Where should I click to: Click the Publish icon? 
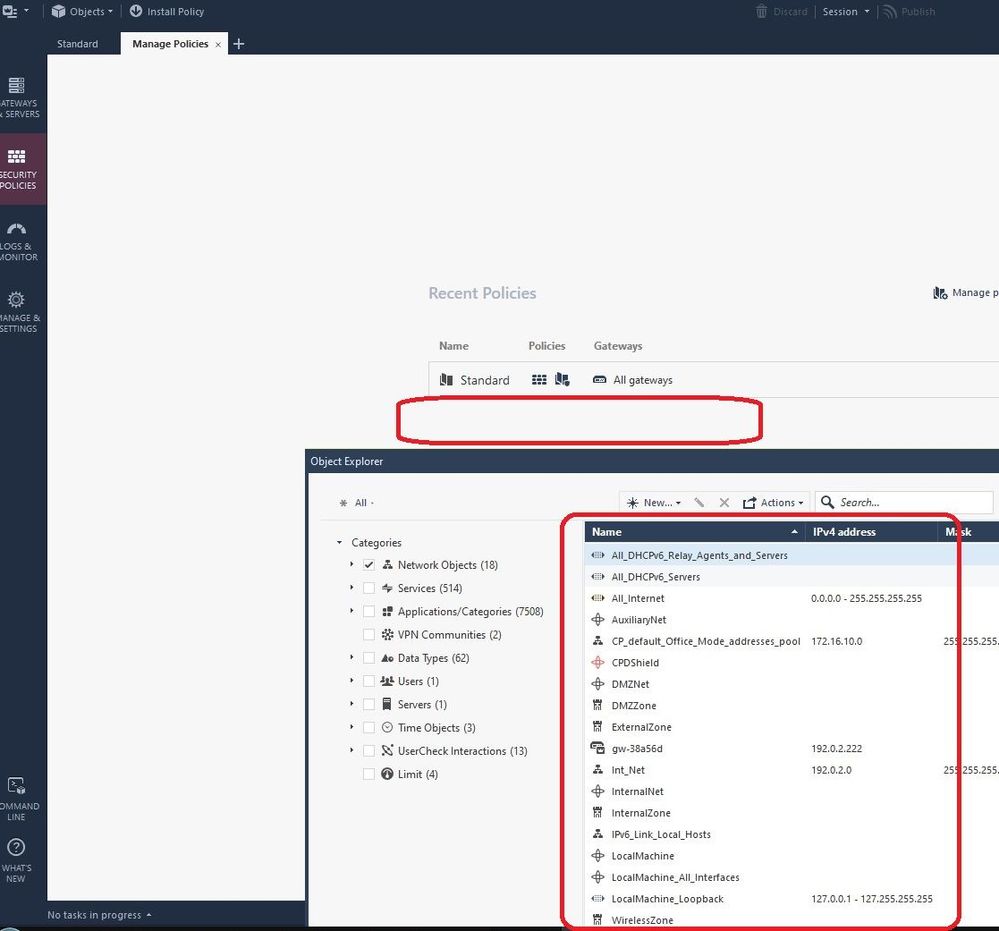890,11
